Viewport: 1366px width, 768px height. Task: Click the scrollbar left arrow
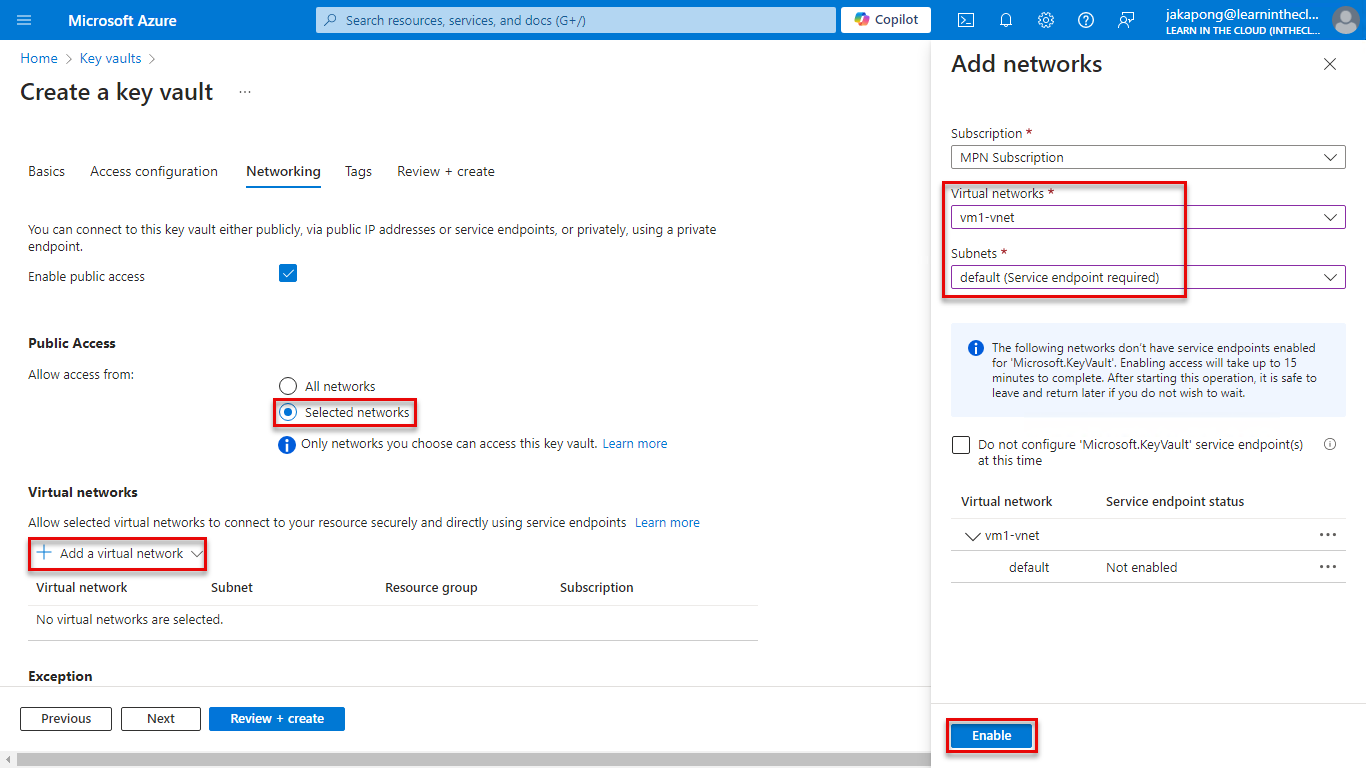click(7, 760)
